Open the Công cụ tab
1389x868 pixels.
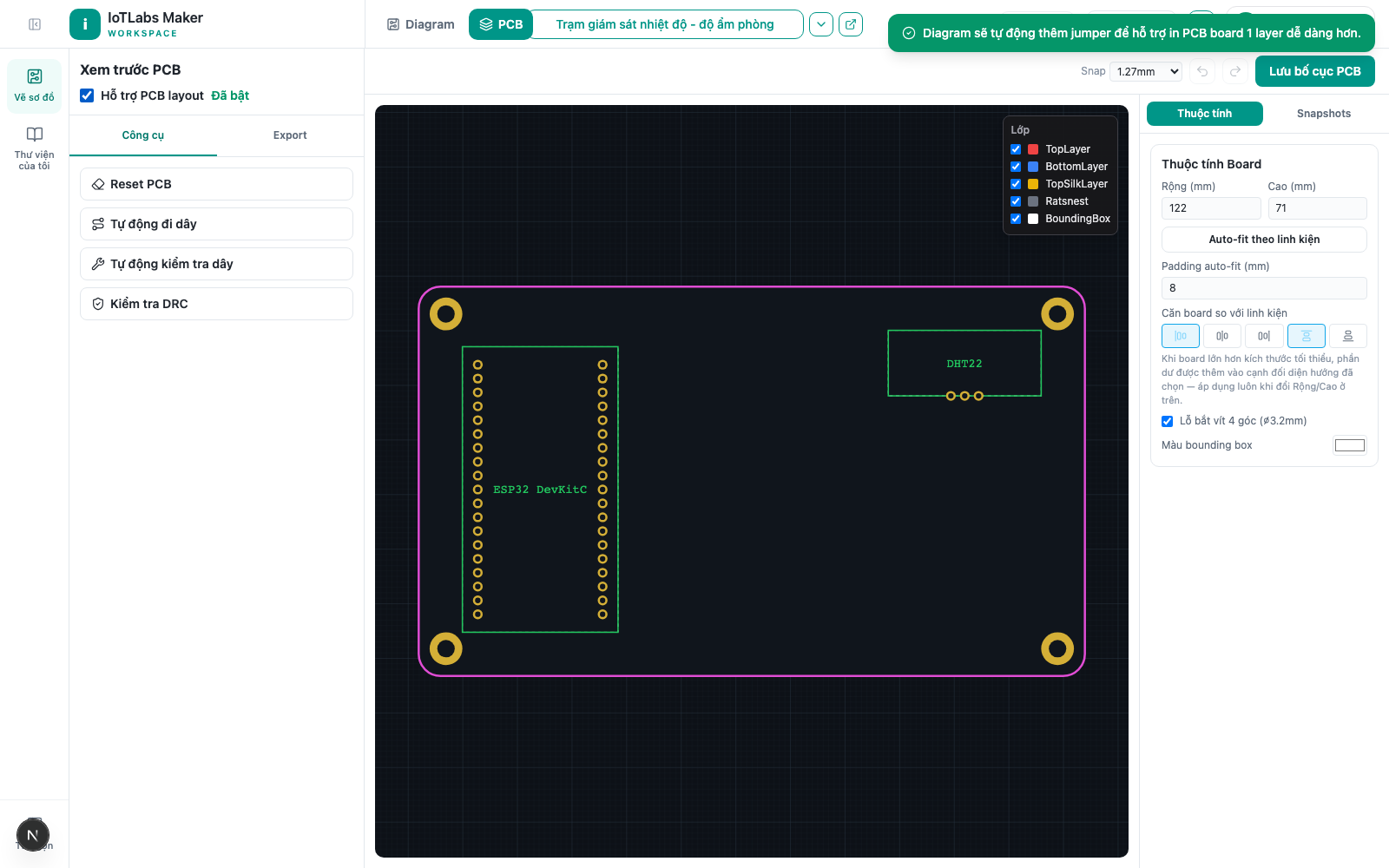point(143,135)
